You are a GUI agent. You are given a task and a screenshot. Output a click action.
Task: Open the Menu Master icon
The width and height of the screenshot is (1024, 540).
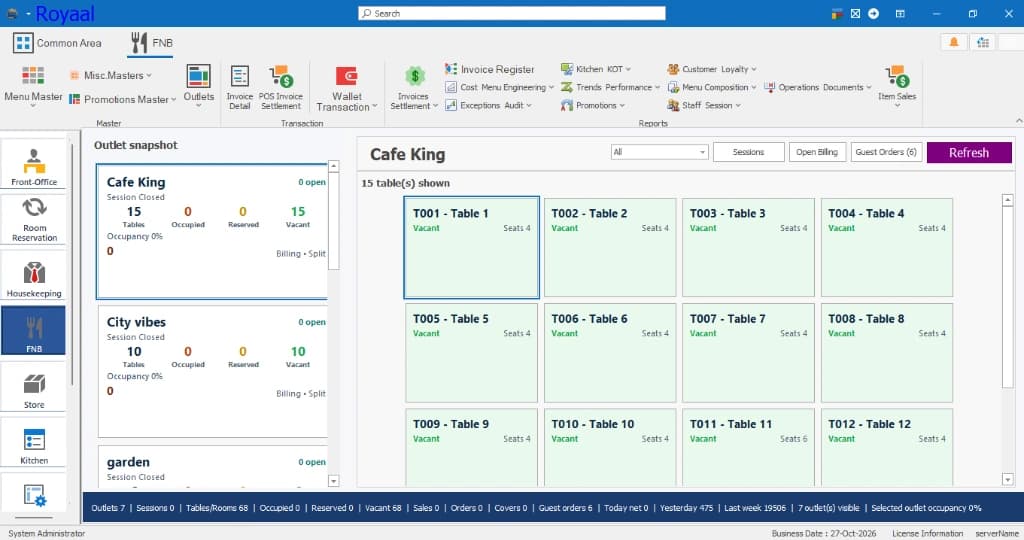(x=33, y=85)
